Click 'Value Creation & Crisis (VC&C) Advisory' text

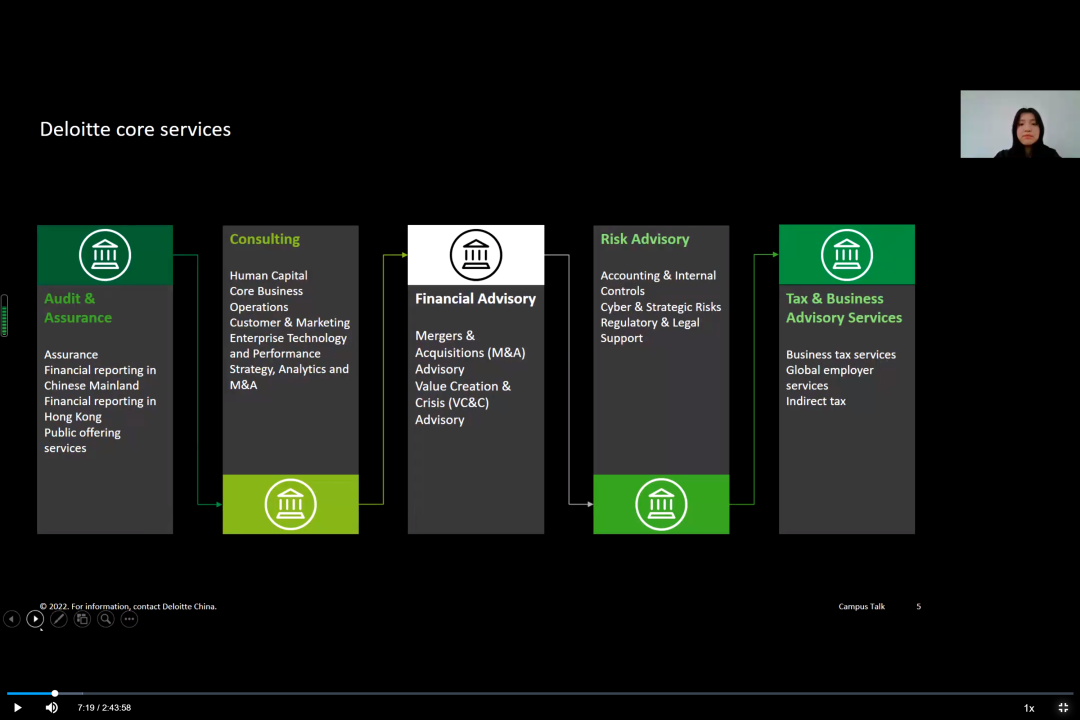[x=463, y=403]
